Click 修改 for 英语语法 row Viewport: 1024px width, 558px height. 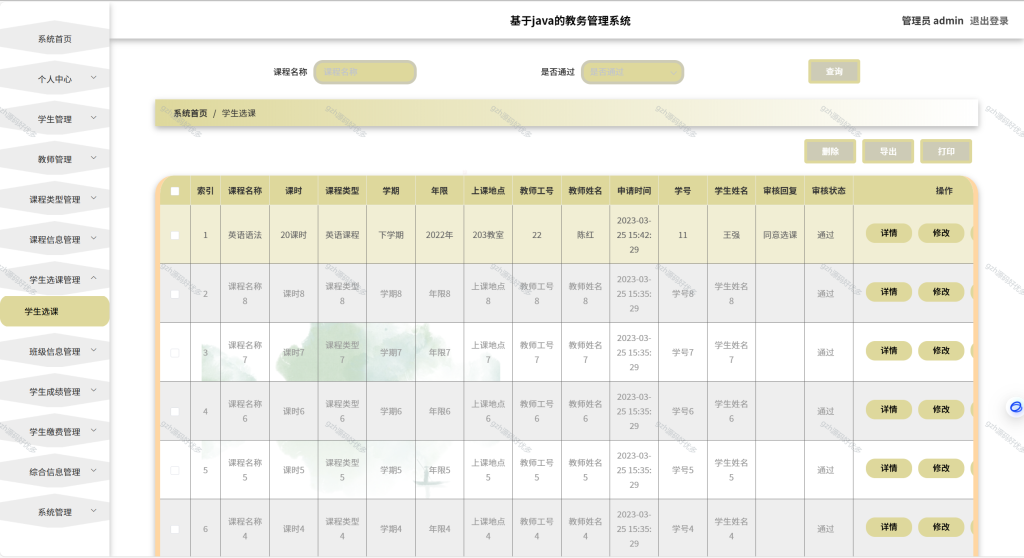(x=941, y=233)
